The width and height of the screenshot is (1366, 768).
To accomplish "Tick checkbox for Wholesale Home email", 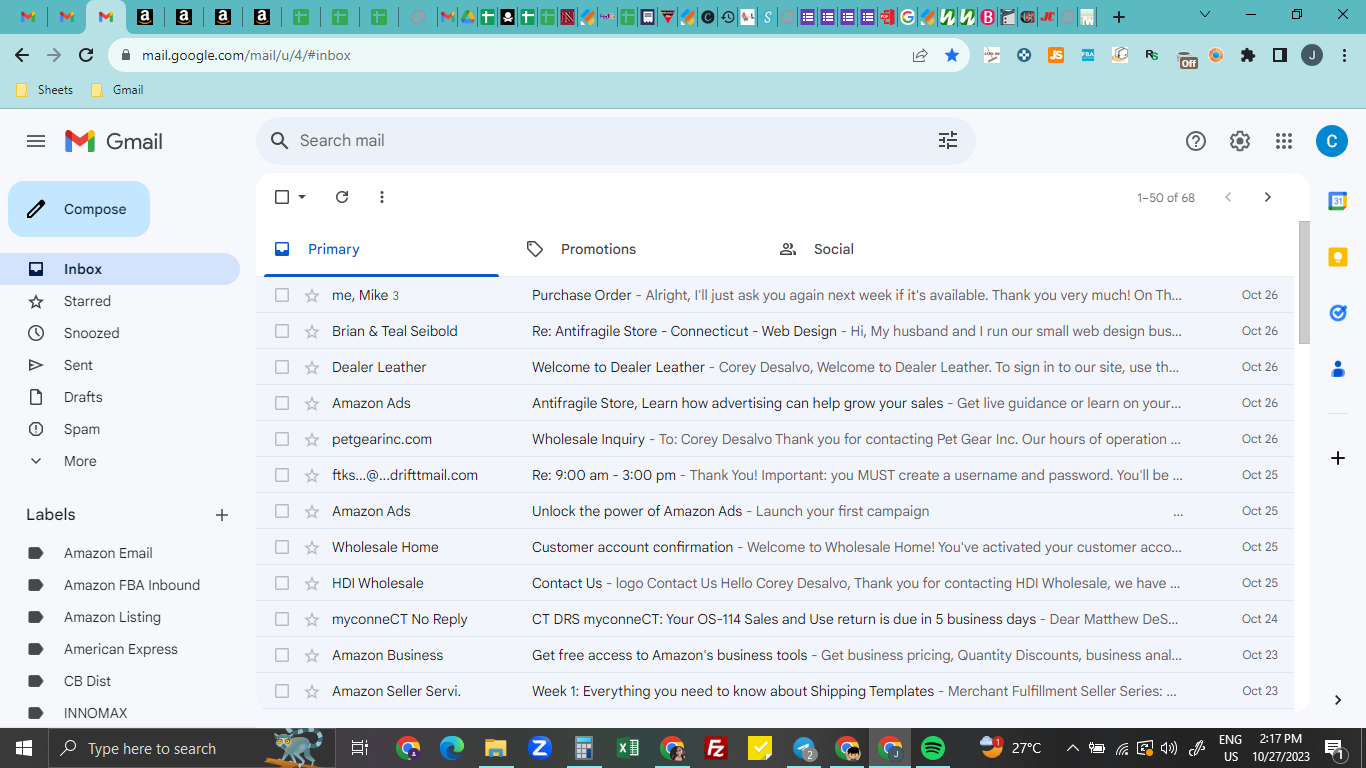I will click(282, 547).
